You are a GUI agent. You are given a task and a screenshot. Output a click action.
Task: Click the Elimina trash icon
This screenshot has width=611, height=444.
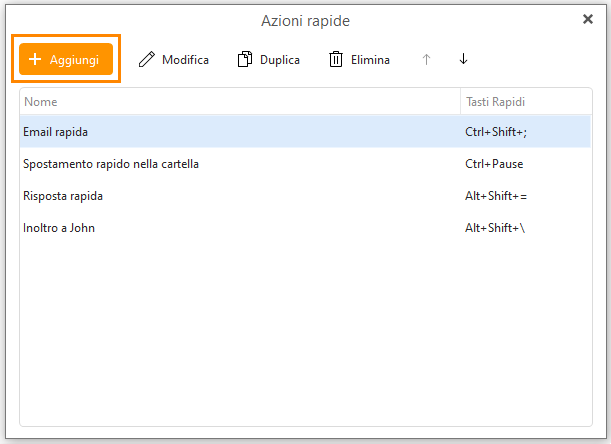click(336, 59)
